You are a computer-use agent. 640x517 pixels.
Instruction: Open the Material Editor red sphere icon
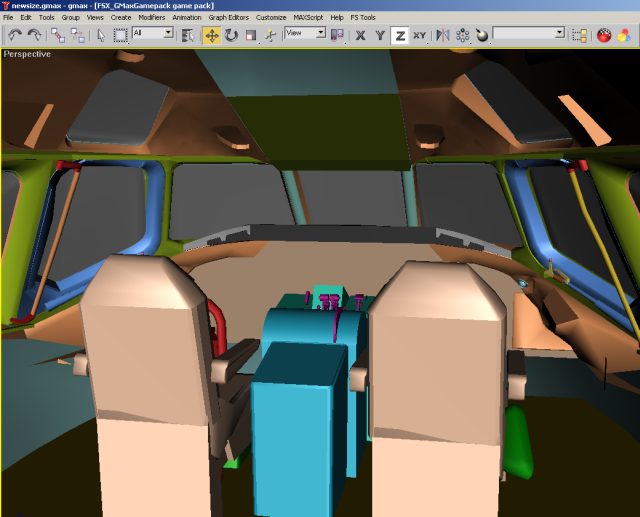(604, 35)
